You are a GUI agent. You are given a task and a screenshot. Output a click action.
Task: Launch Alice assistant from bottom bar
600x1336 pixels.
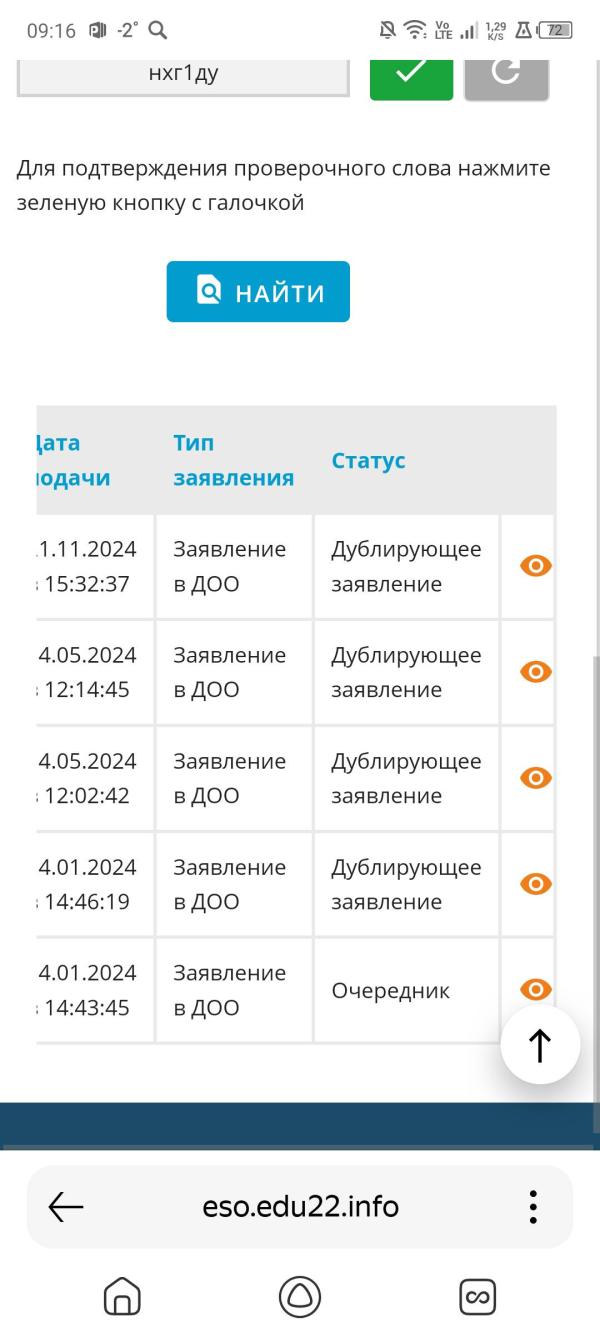pos(300,1297)
